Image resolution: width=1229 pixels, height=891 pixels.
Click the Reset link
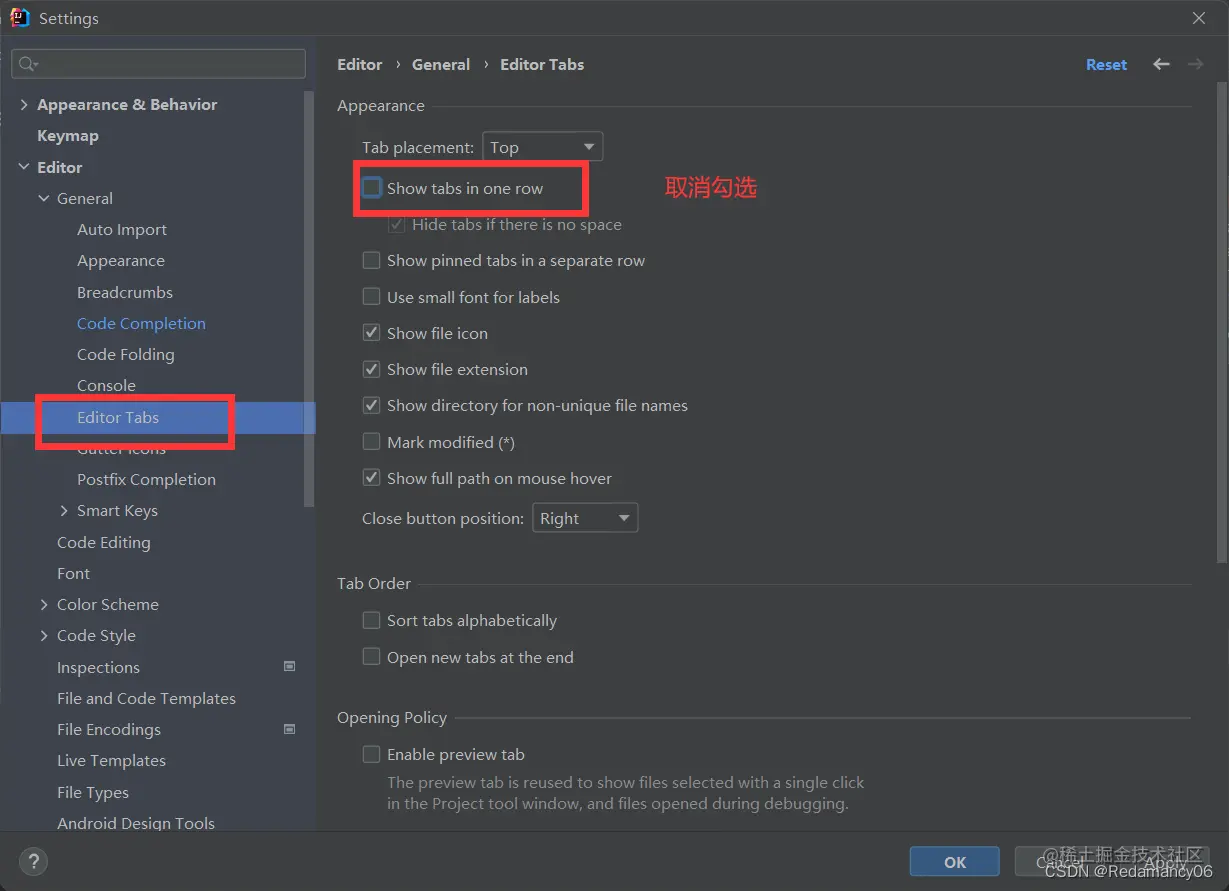point(1106,64)
